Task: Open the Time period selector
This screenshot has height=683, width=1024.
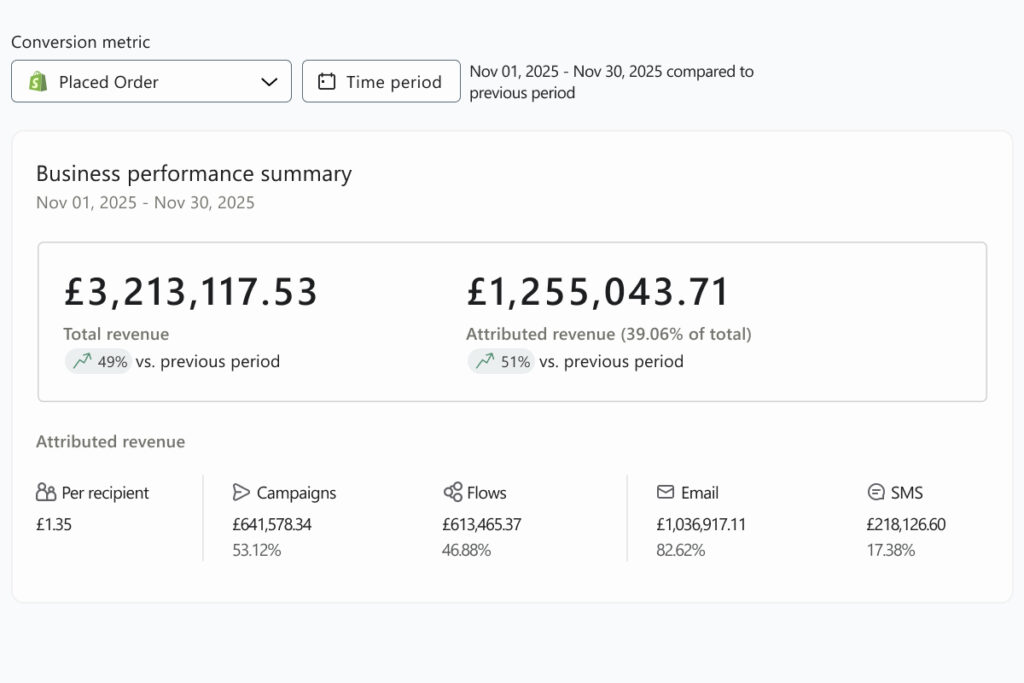Action: [381, 81]
